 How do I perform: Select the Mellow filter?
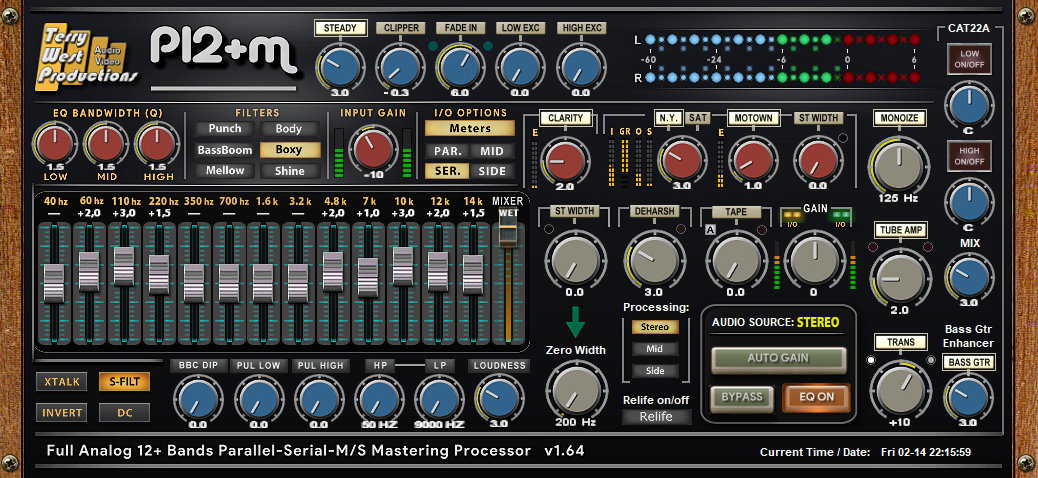(x=225, y=171)
